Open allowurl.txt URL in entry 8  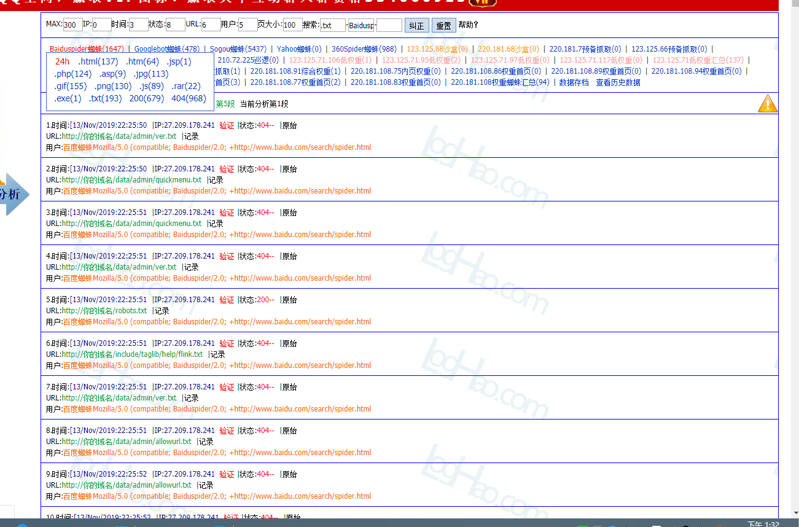(x=126, y=442)
